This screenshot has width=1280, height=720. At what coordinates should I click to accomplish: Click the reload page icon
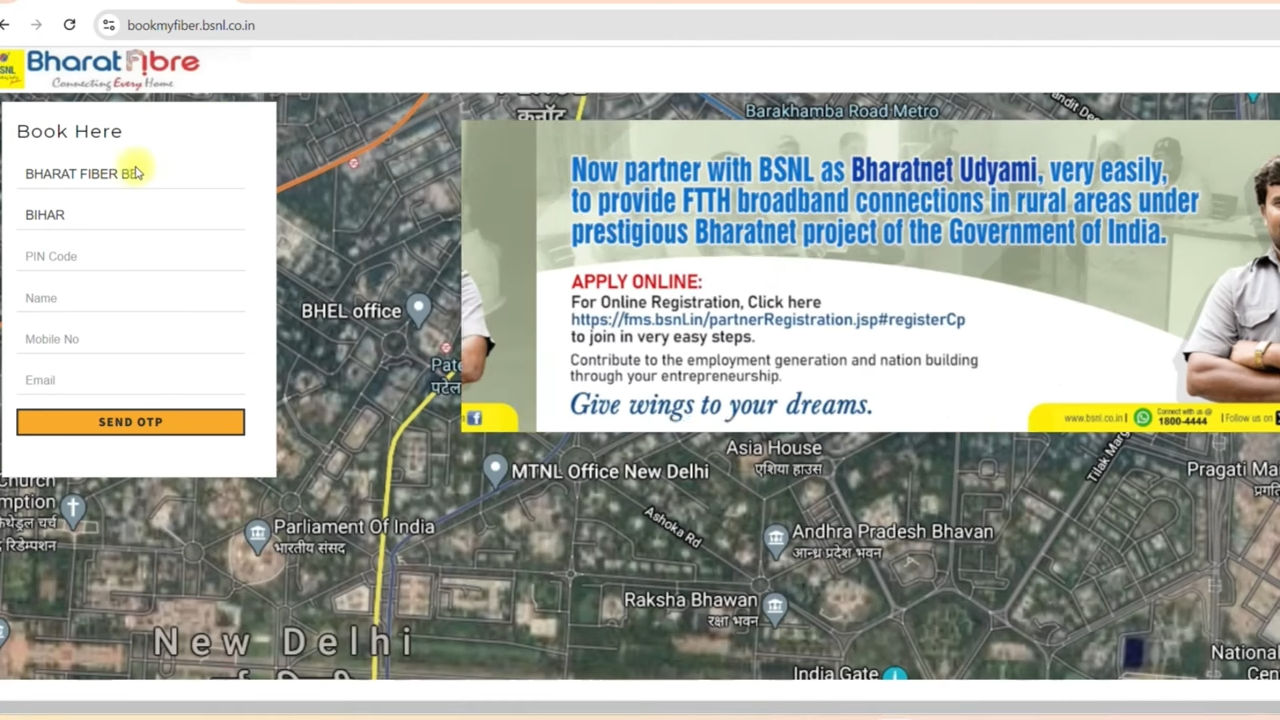coord(69,25)
